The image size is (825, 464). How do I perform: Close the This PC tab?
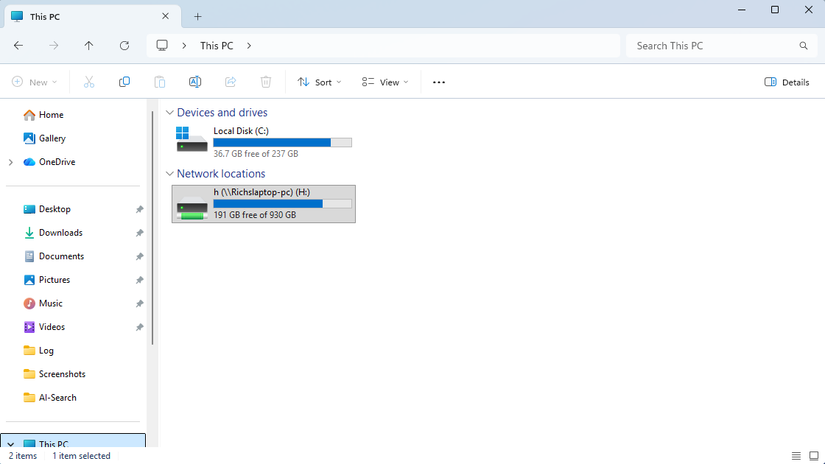pyautogui.click(x=165, y=16)
